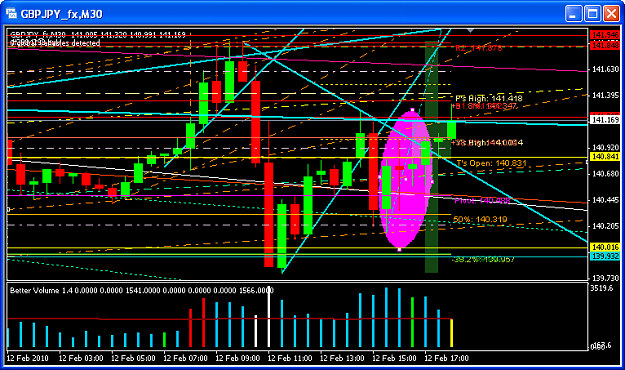Viewport: 625px width, 370px height.
Task: Click the red price label 141.848
Action: point(605,45)
